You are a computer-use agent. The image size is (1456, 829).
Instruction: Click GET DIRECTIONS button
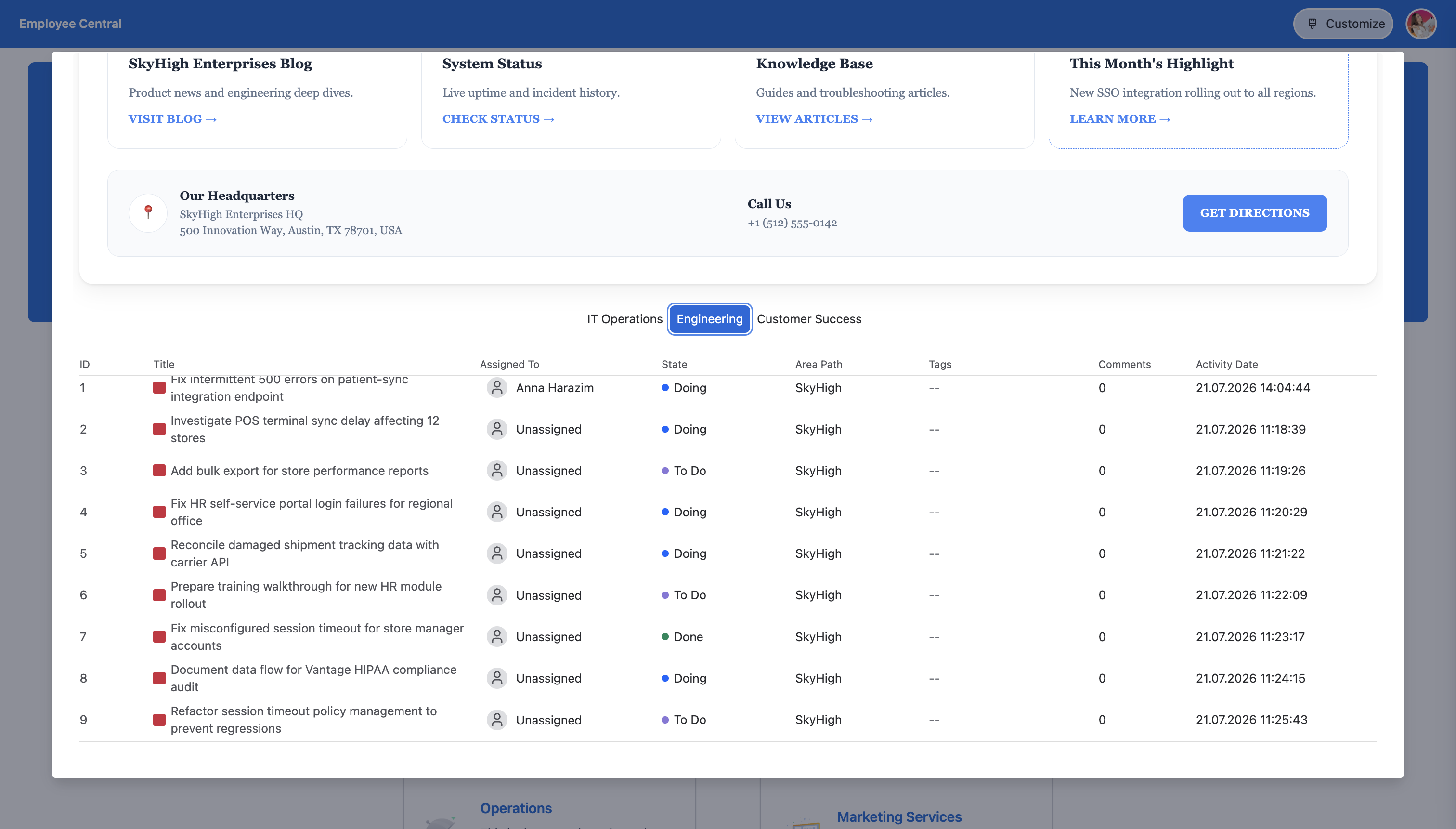click(1255, 213)
